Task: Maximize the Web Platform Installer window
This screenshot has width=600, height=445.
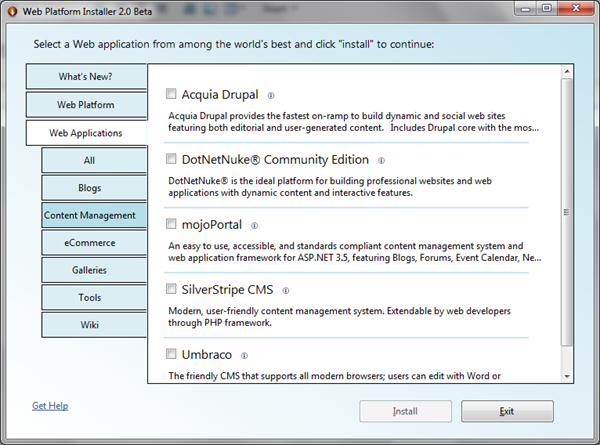Action: point(546,8)
